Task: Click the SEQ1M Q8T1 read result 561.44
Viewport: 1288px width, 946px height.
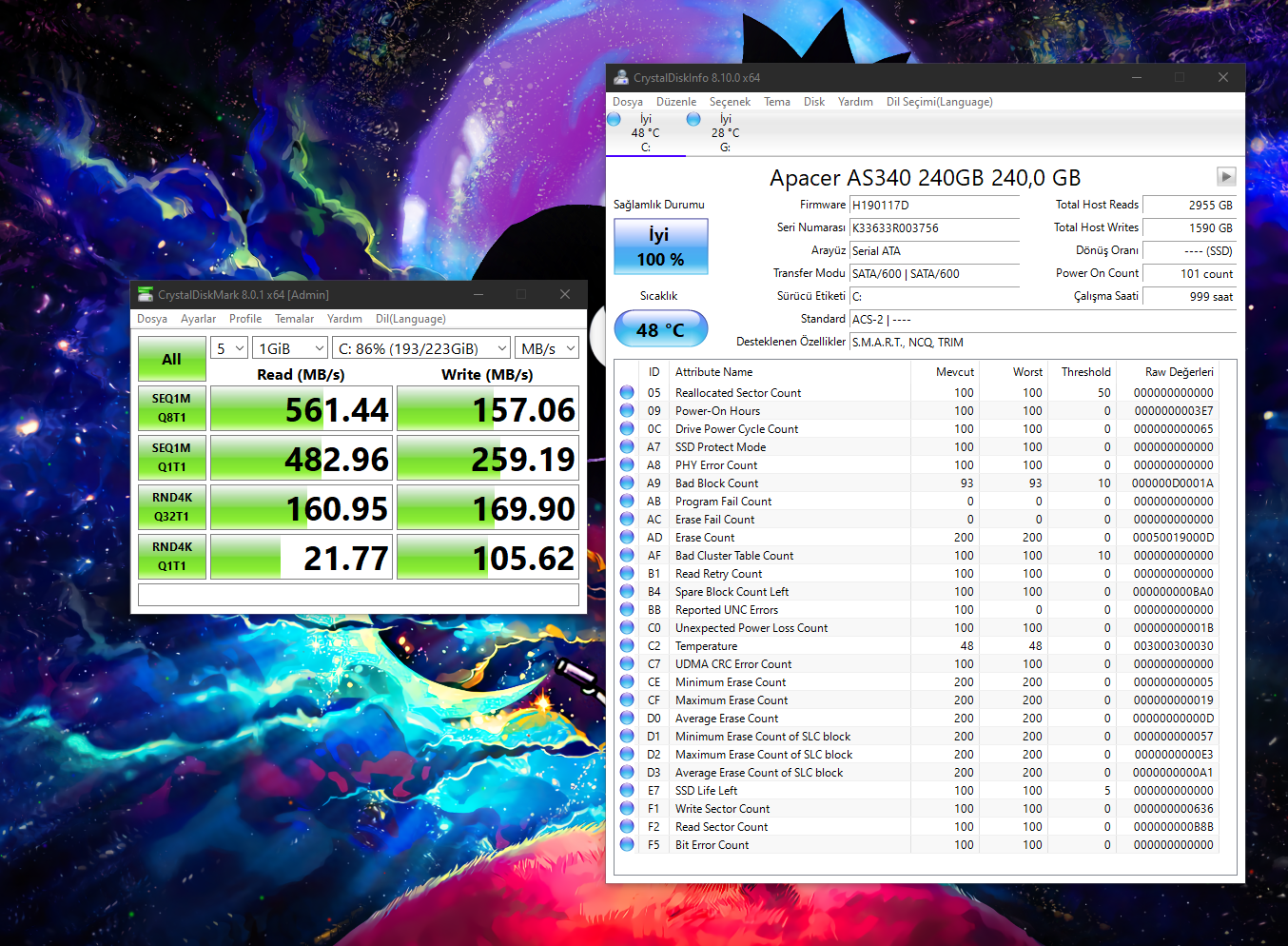Action: [301, 408]
